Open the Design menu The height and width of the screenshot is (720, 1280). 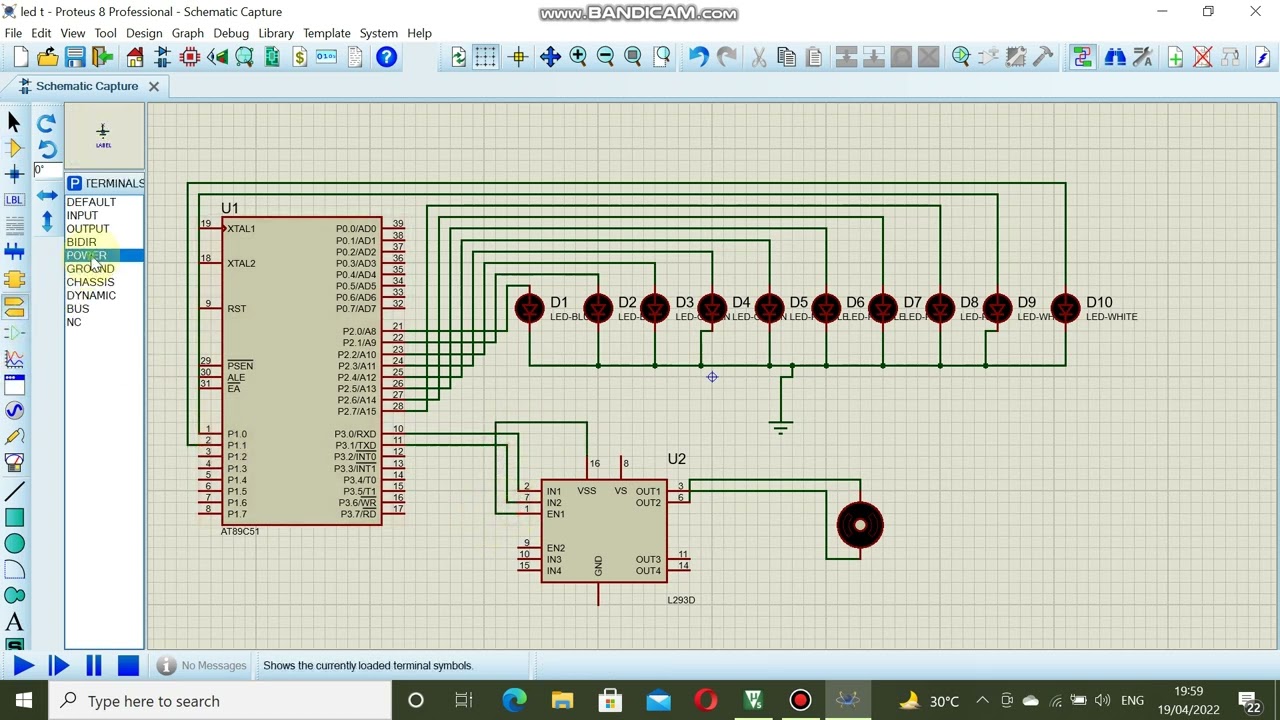pos(144,33)
